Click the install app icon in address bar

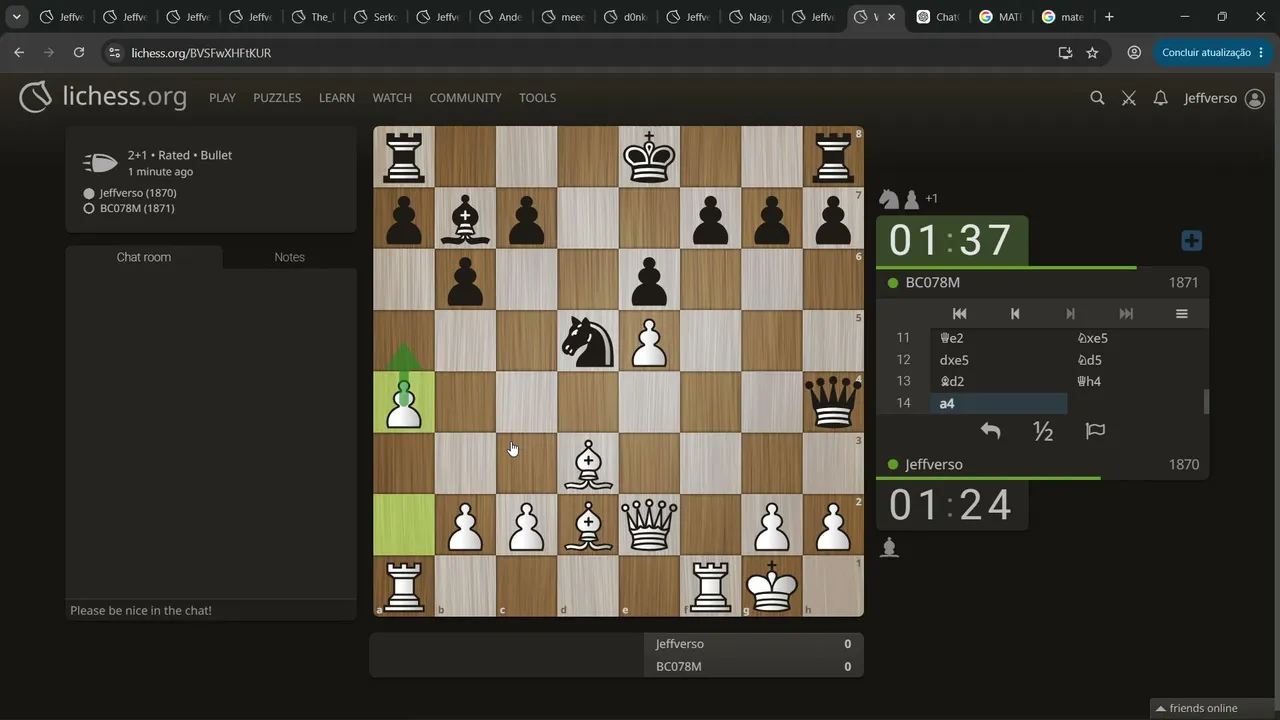pos(1064,52)
